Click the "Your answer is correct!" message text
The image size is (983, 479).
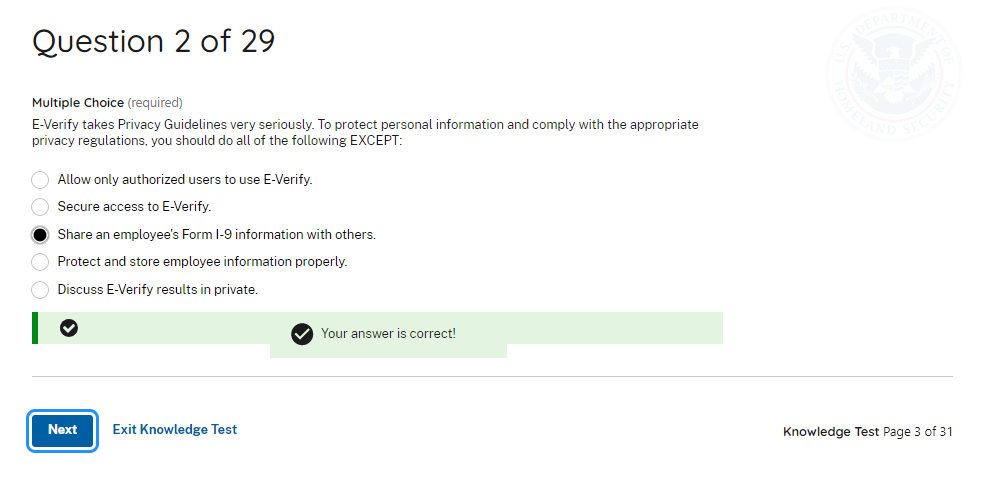point(388,334)
